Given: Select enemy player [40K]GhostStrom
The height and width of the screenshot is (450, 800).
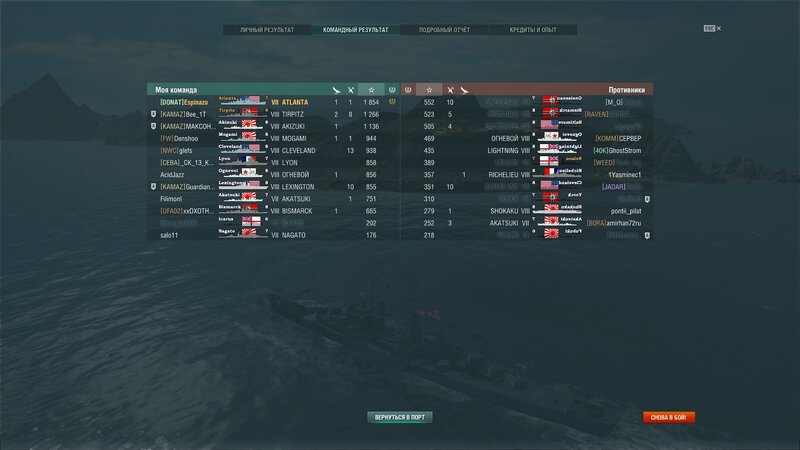Looking at the screenshot, I should coord(617,151).
